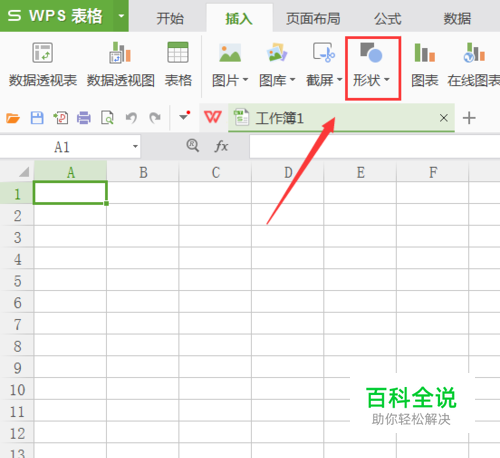Click the zoom magnifier icon near formula bar
The width and height of the screenshot is (500, 458).
[x=193, y=146]
